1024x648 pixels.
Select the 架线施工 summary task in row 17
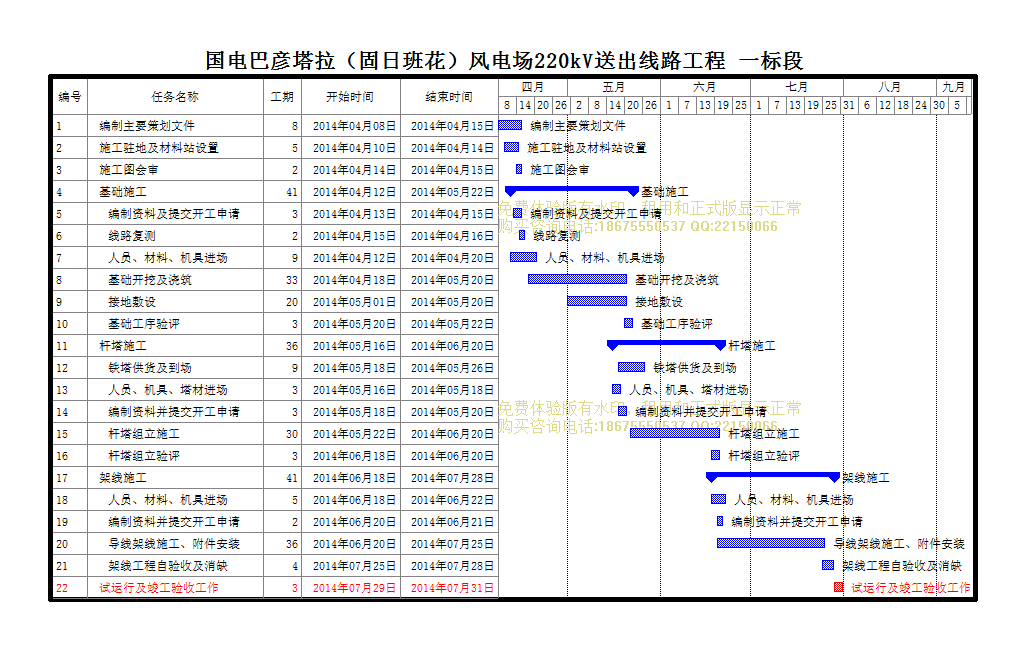[x=123, y=478]
